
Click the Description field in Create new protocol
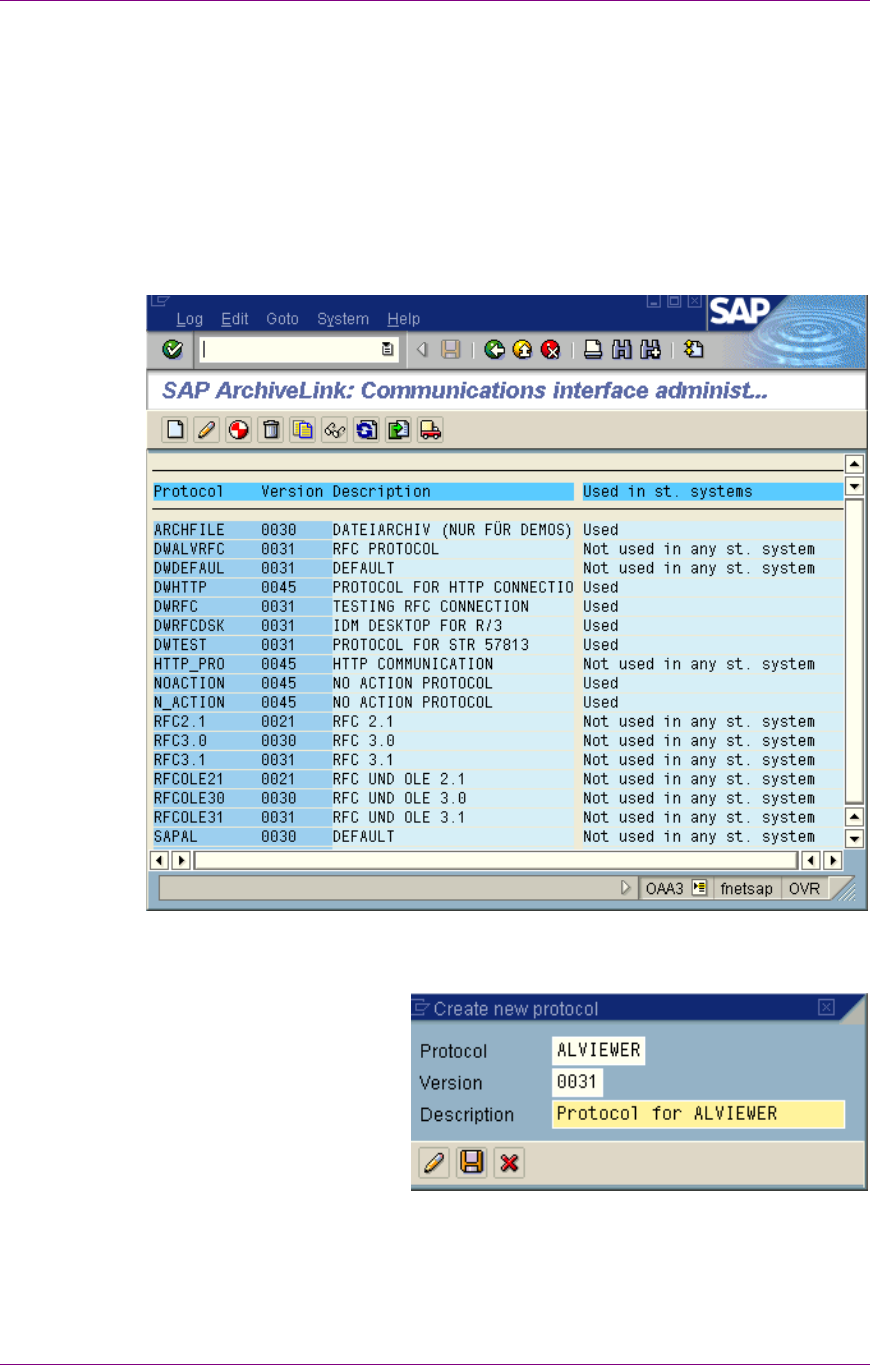pos(698,1114)
